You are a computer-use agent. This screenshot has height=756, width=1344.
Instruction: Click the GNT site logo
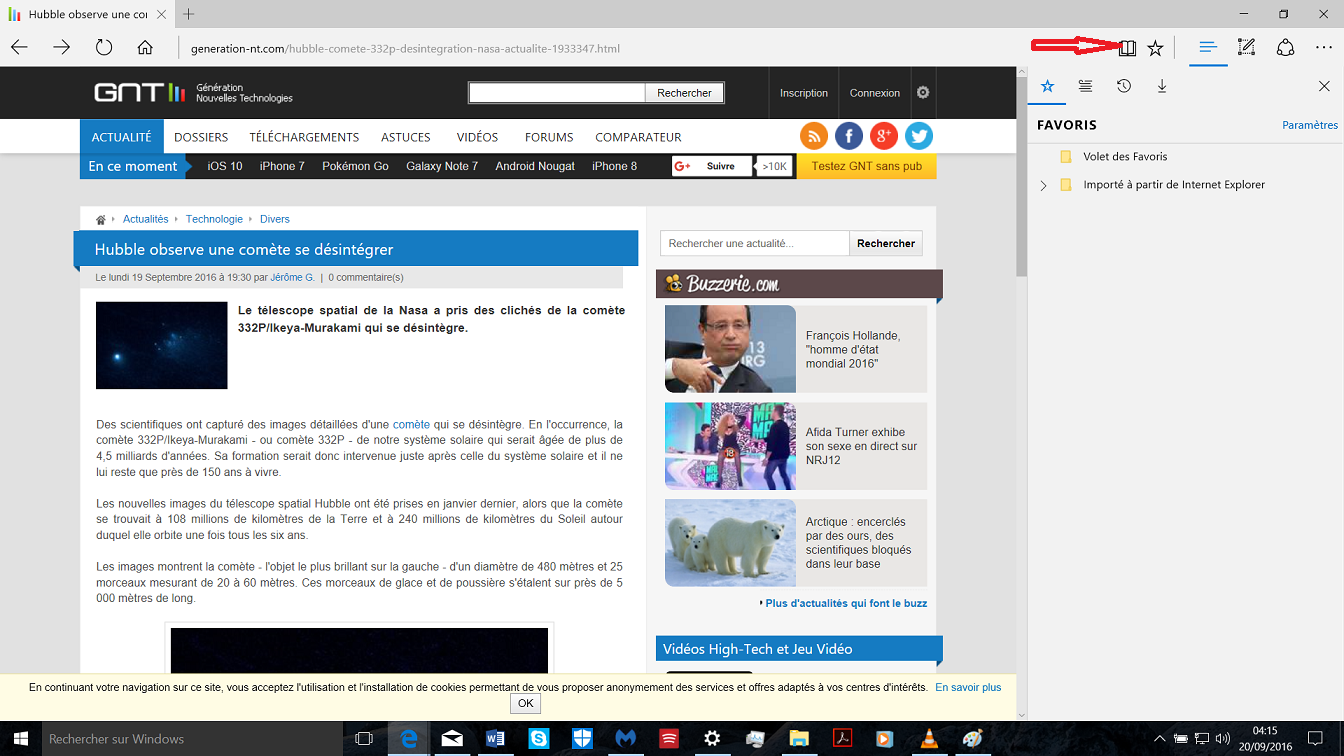click(140, 93)
